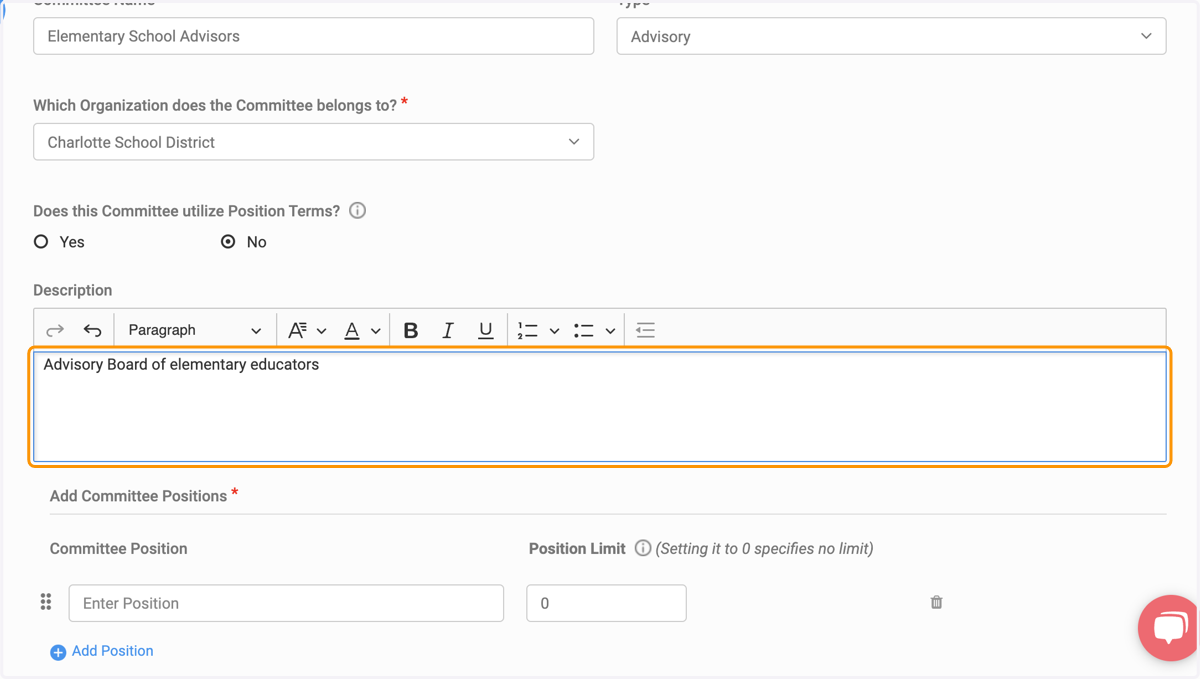Click the Committee Name input field
The height and width of the screenshot is (679, 1200).
point(313,36)
